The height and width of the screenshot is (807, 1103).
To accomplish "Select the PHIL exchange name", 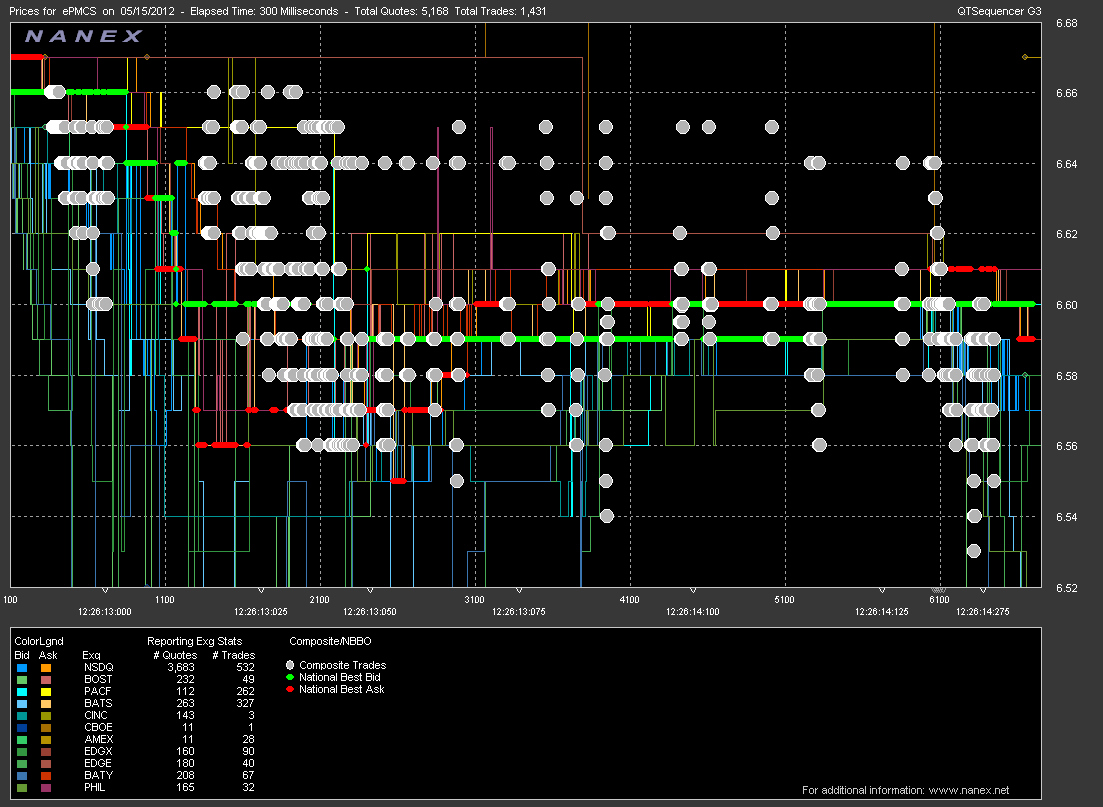I will coord(94,787).
